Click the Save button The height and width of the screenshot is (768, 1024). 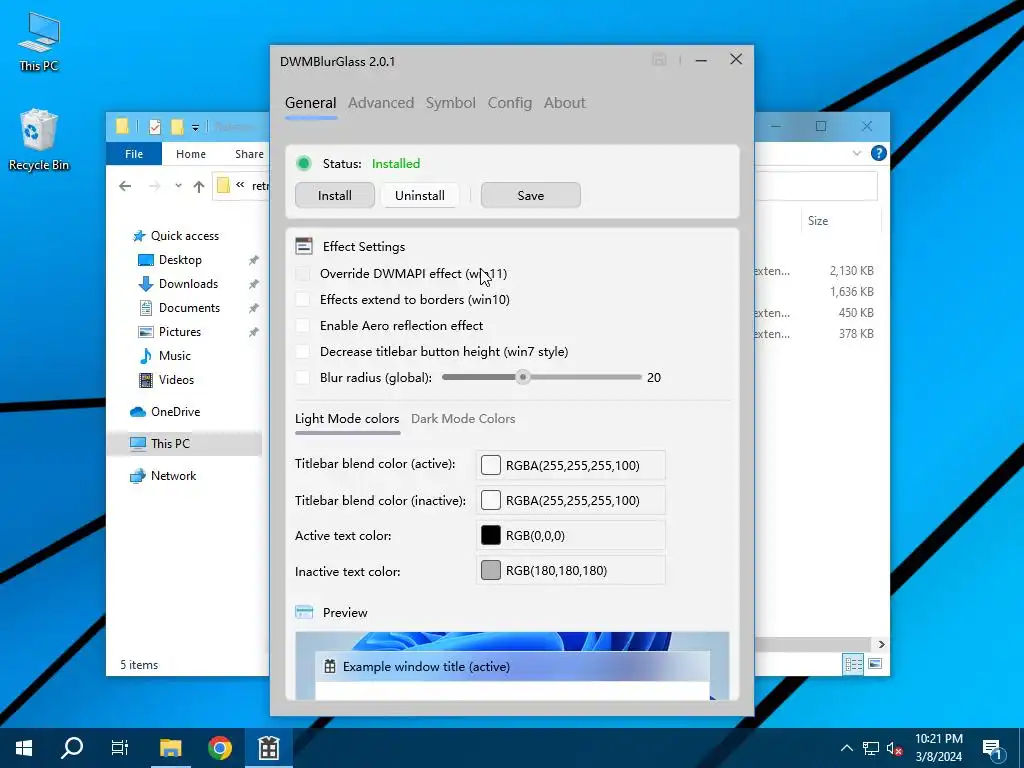(530, 195)
